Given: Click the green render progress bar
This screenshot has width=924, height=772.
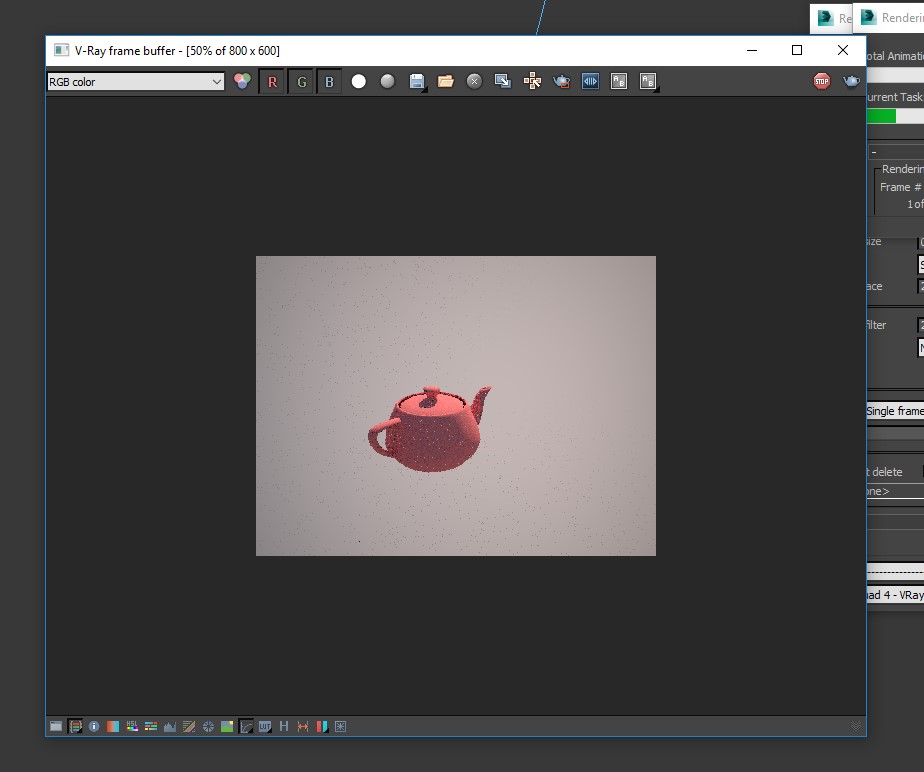Looking at the screenshot, I should coord(881,116).
